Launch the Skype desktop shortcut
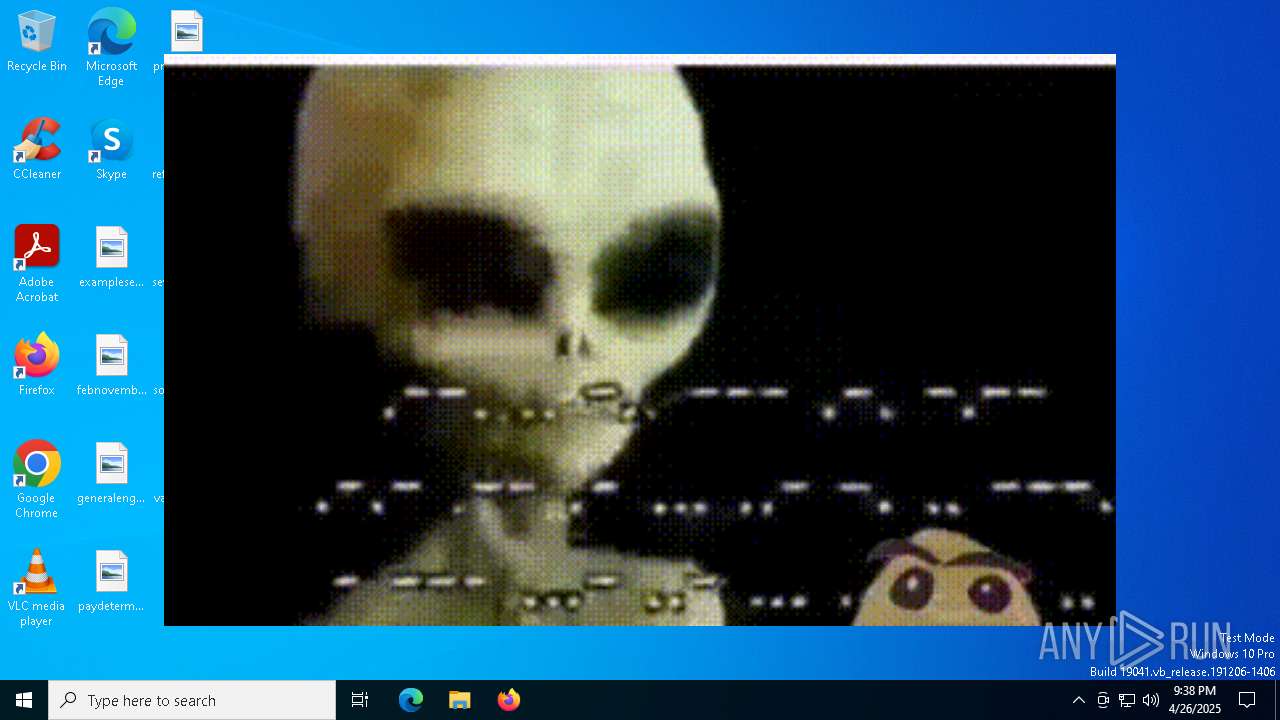The width and height of the screenshot is (1280, 720). coord(111,150)
